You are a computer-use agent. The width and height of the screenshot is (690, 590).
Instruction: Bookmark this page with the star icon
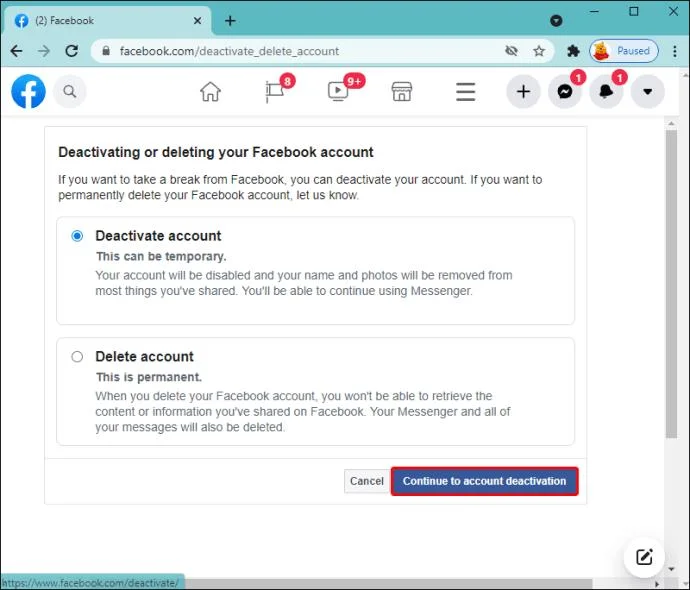[x=539, y=51]
